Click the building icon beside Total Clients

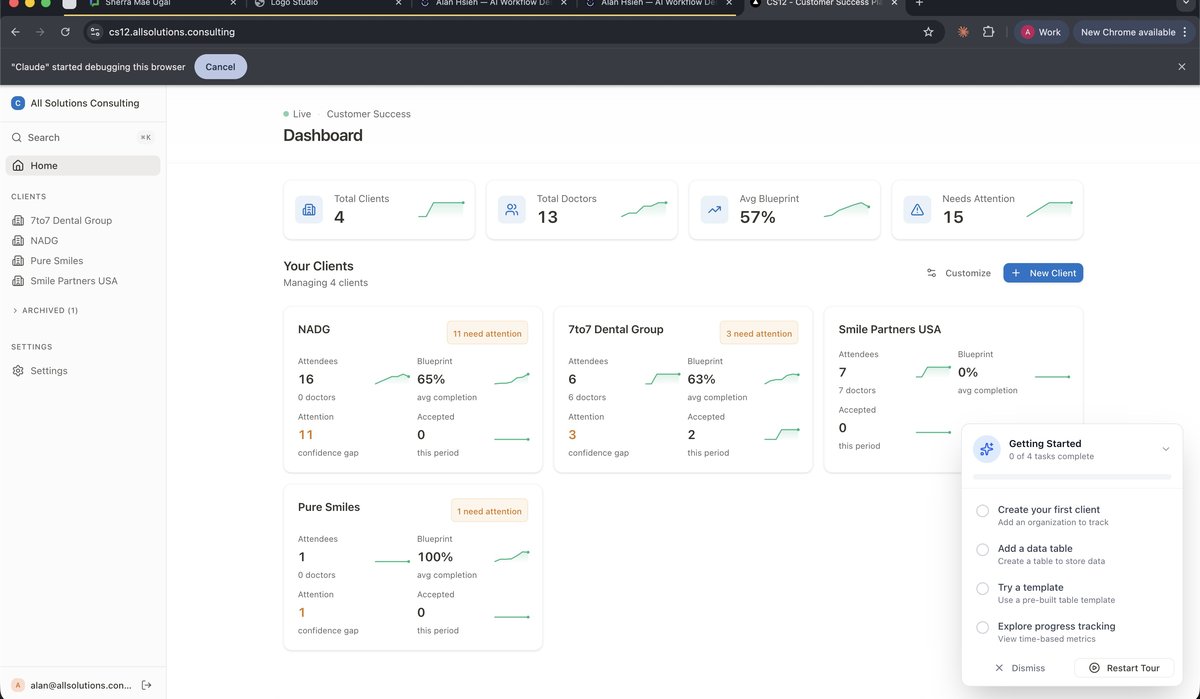click(x=309, y=208)
